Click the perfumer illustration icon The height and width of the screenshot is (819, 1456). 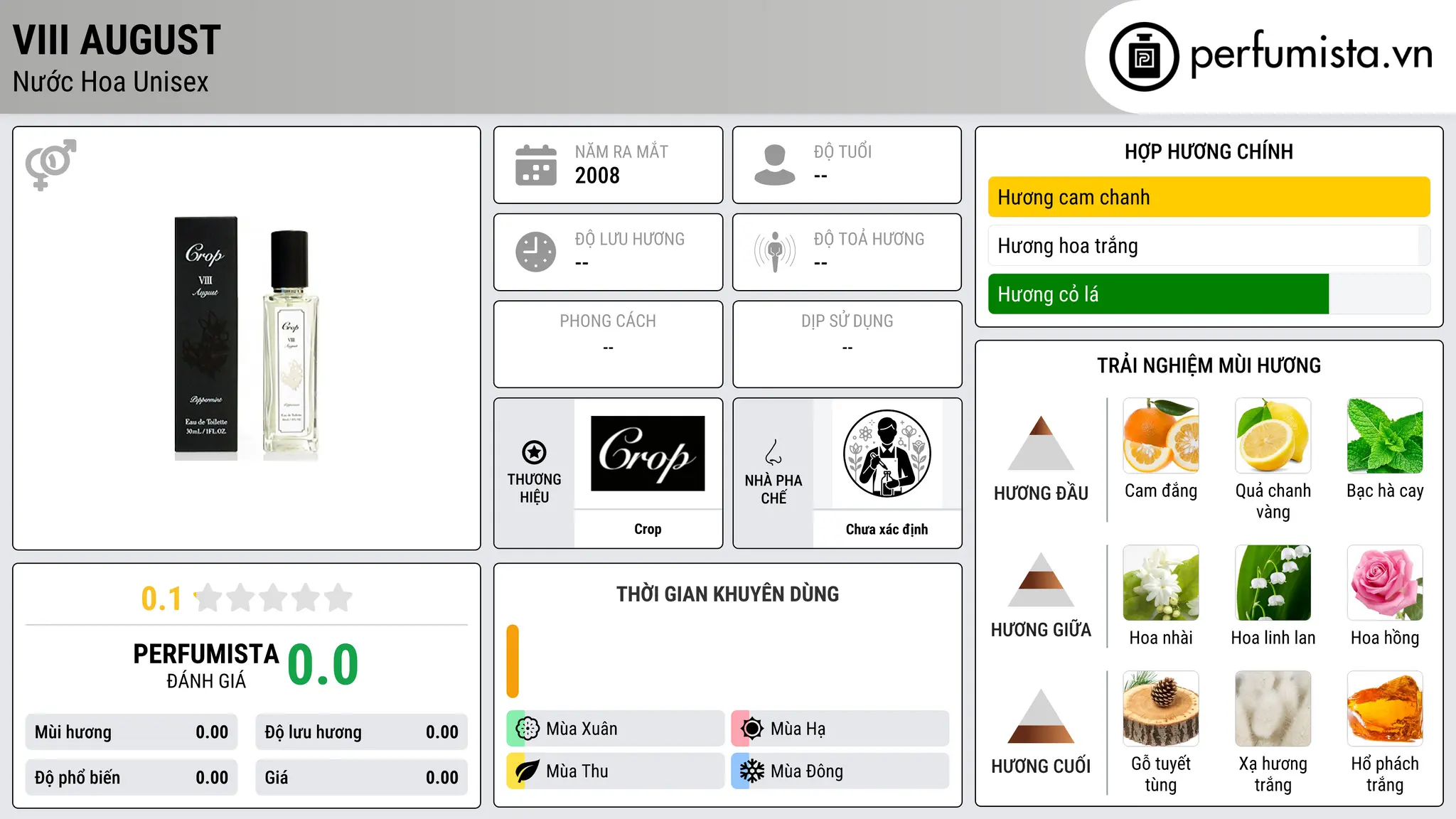click(x=887, y=454)
